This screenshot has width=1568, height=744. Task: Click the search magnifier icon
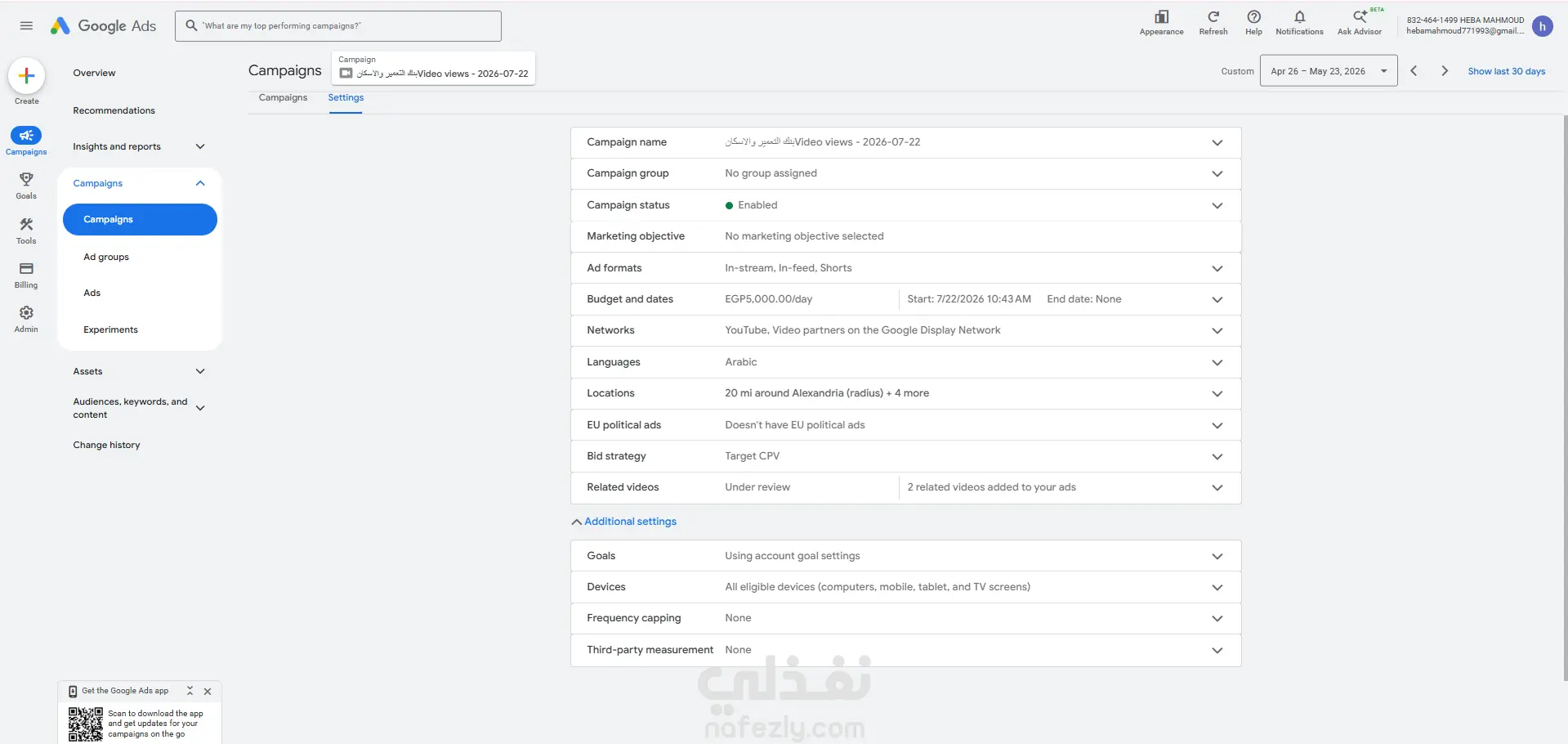(x=191, y=25)
